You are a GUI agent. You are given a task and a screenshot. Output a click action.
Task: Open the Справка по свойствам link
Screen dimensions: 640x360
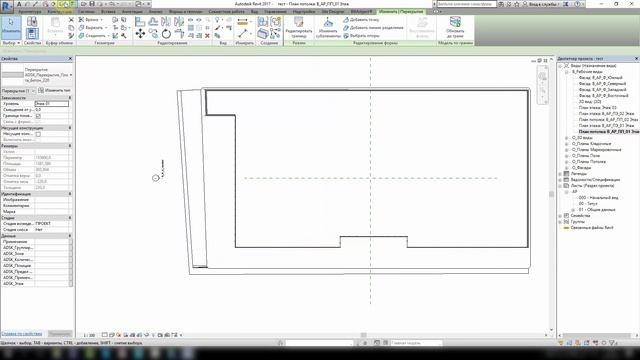coord(22,334)
